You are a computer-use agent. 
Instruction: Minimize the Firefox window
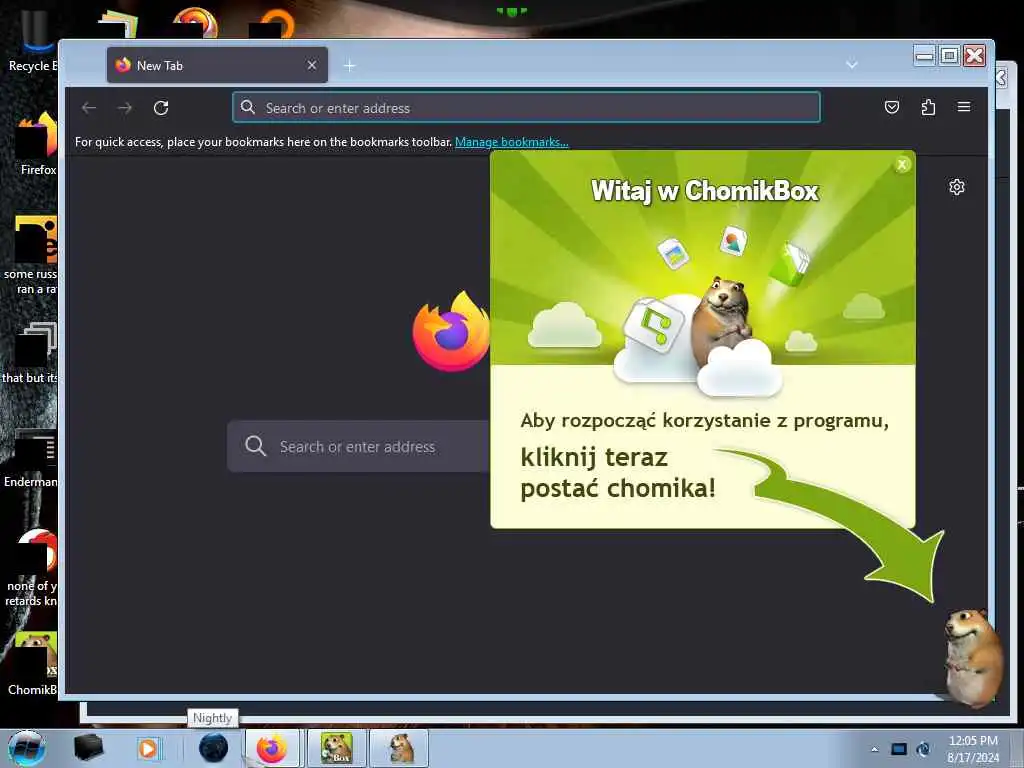(x=925, y=56)
